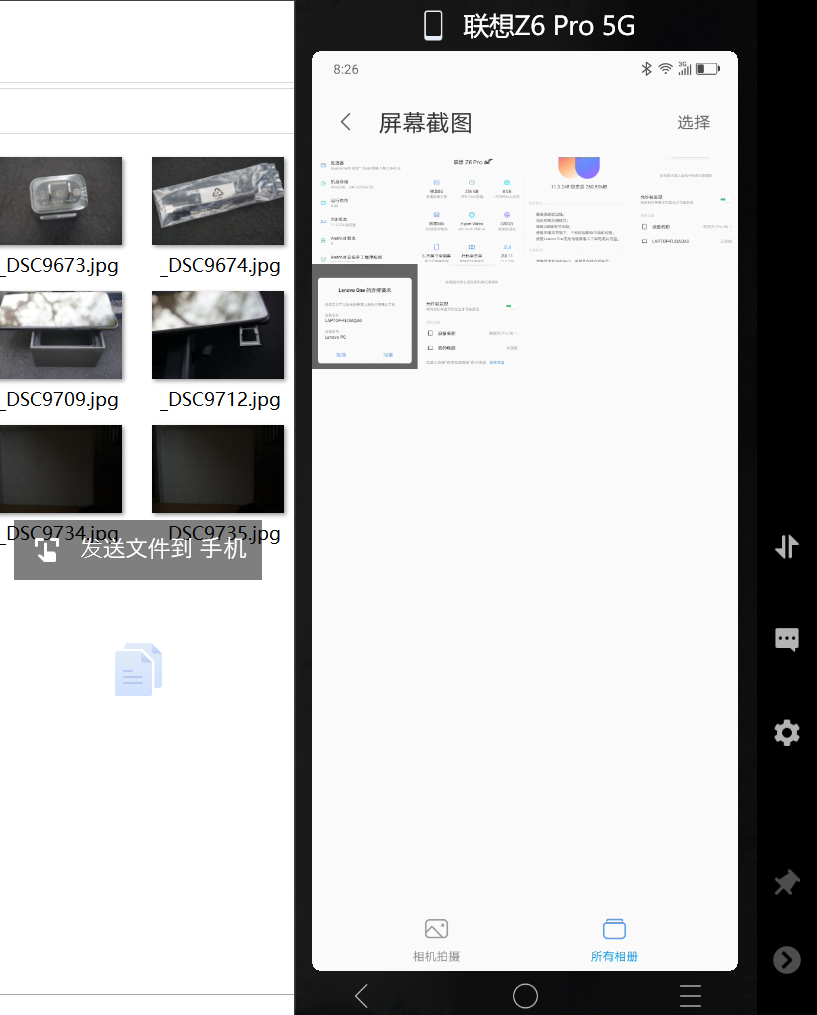Screen dimensions: 817x1015
Task: Select the _DSC9674.jpg thumbnail
Action: (x=218, y=201)
